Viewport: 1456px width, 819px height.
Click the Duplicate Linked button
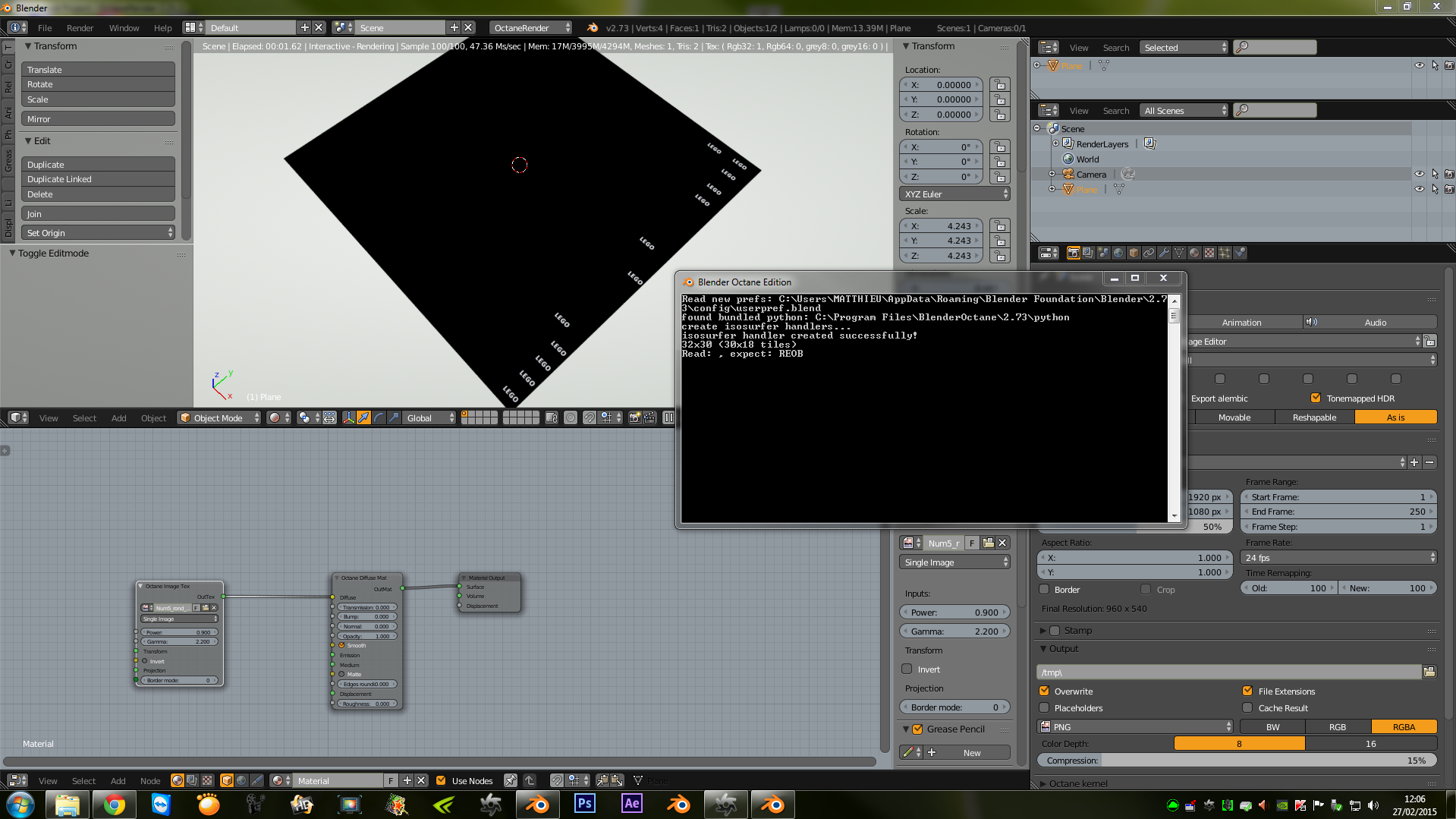click(x=98, y=179)
